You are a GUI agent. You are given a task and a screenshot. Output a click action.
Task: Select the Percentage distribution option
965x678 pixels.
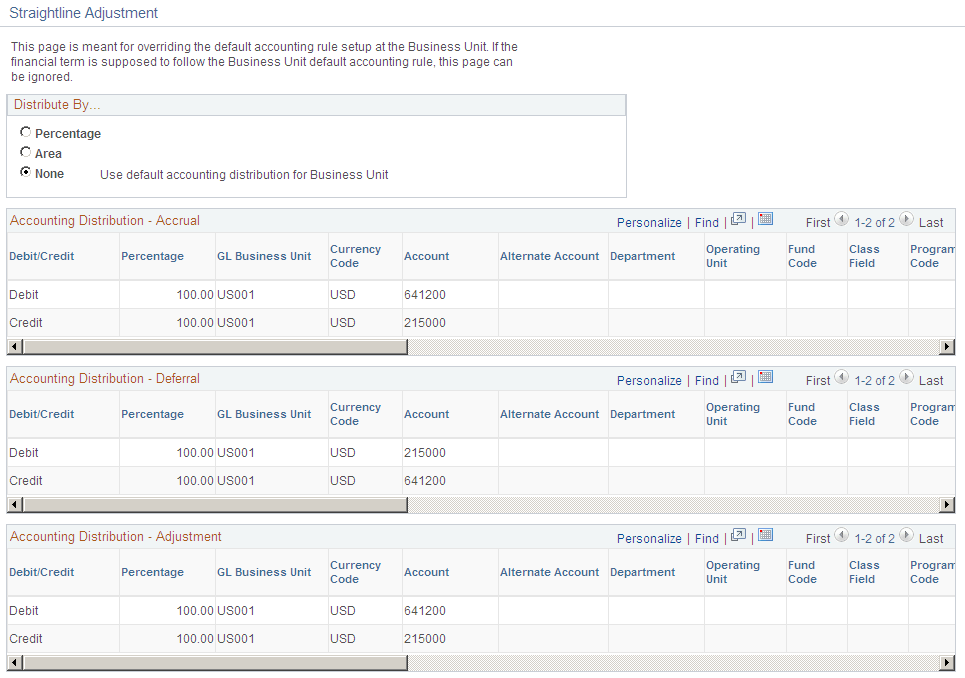point(25,131)
